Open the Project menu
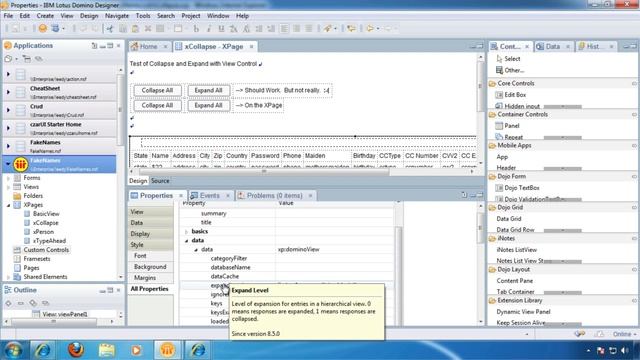 pyautogui.click(x=191, y=16)
